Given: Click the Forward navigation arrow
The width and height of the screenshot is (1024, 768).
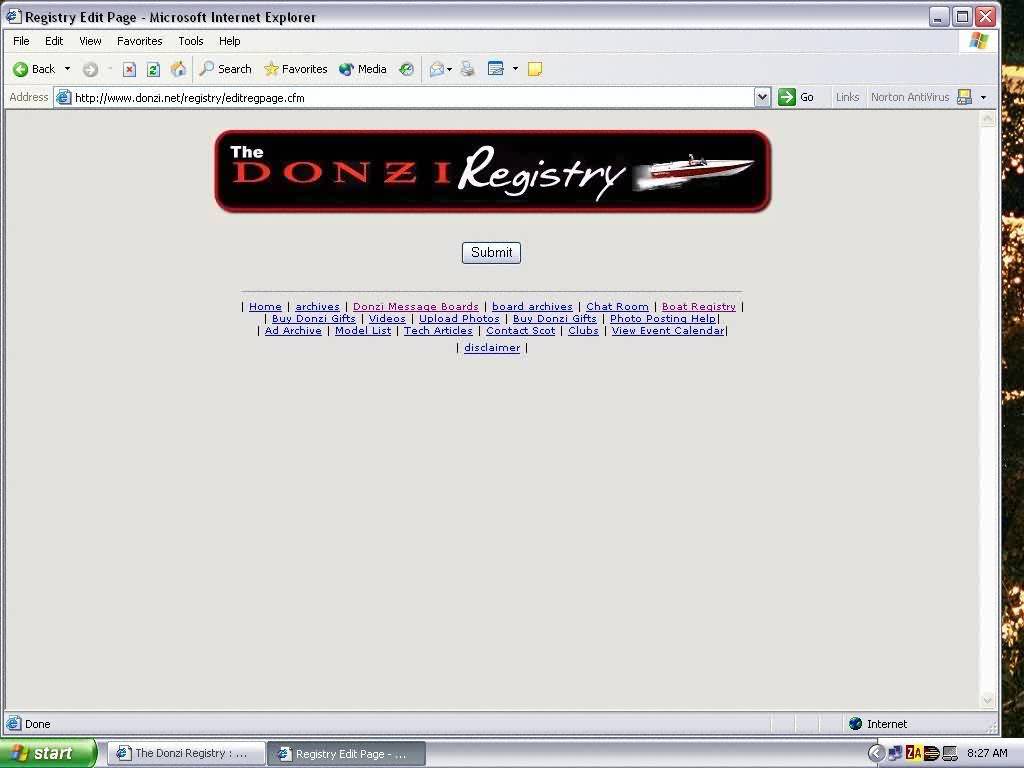Looking at the screenshot, I should coord(90,69).
